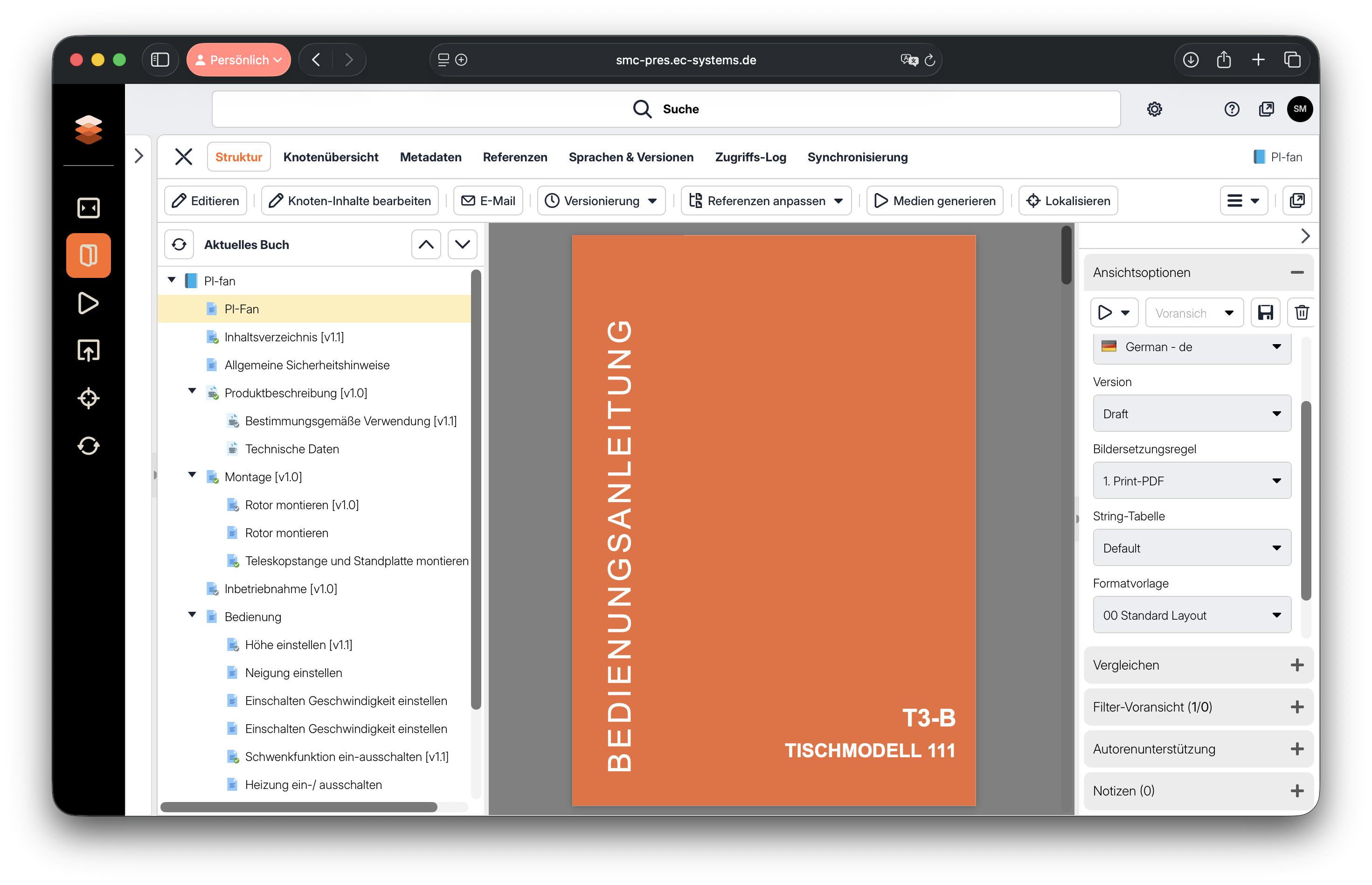The image size is (1372, 885).
Task: Click the crosshair localize icon in sidebar
Action: 89,398
